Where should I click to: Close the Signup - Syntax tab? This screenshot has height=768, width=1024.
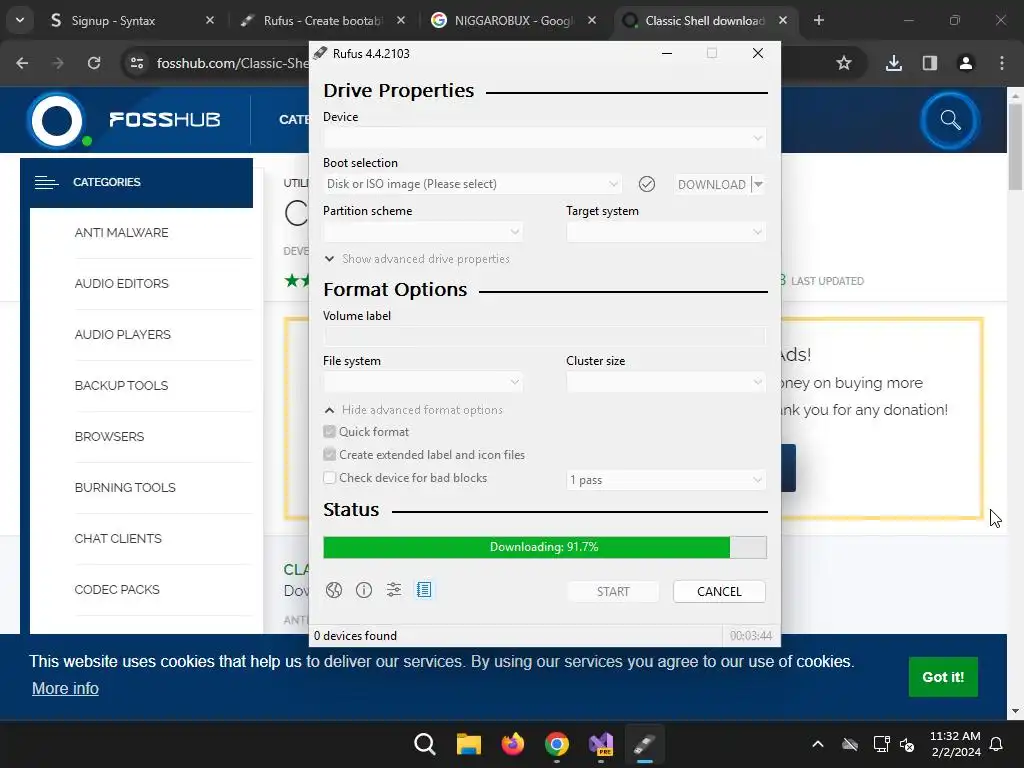(210, 21)
